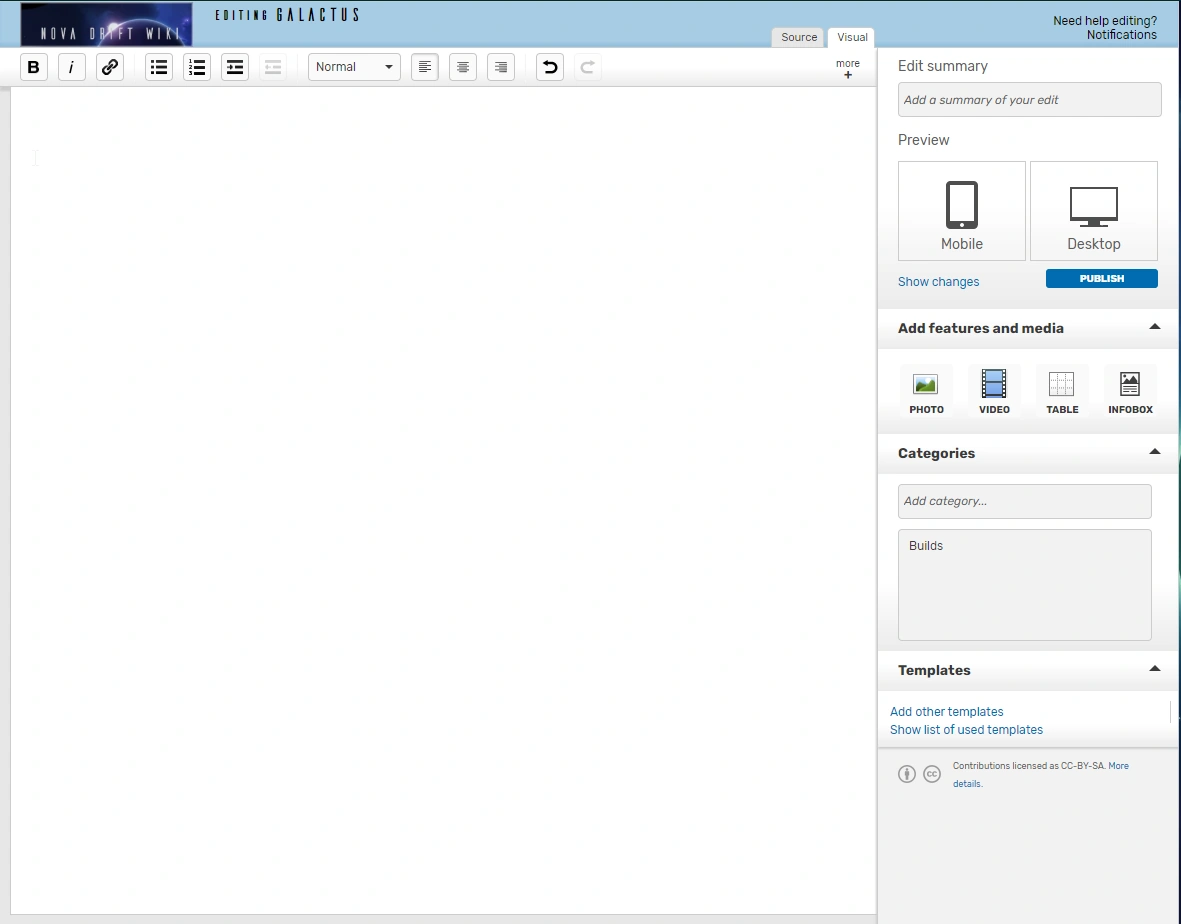Open Notifications

[1121, 35]
